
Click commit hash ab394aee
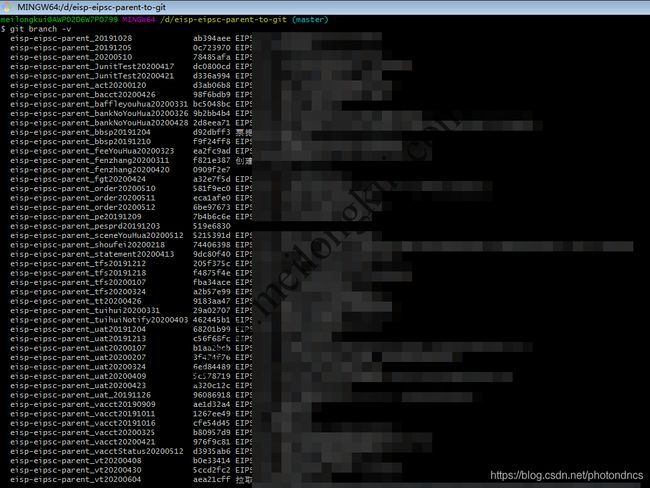211,38
